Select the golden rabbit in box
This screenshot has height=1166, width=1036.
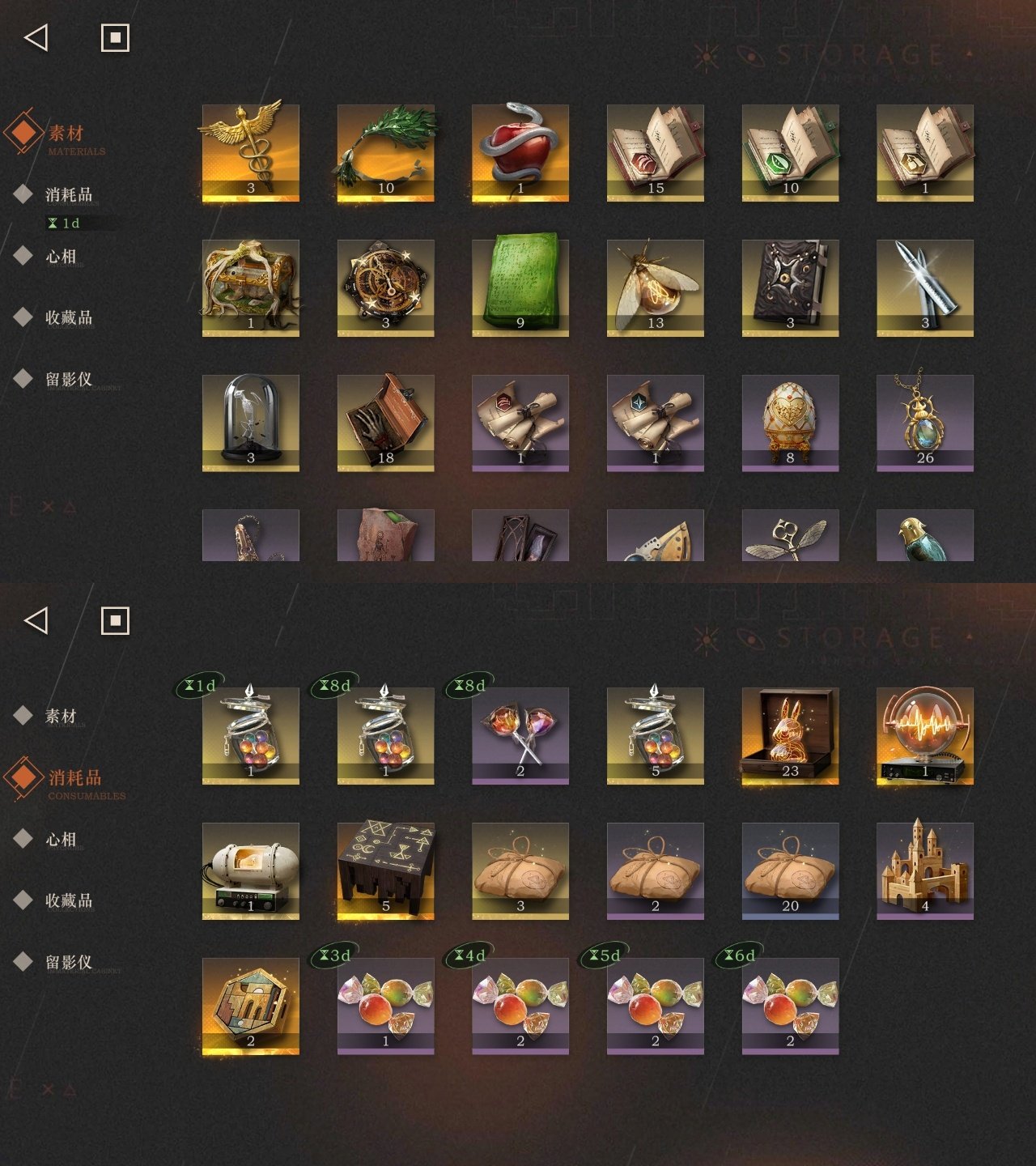(790, 736)
